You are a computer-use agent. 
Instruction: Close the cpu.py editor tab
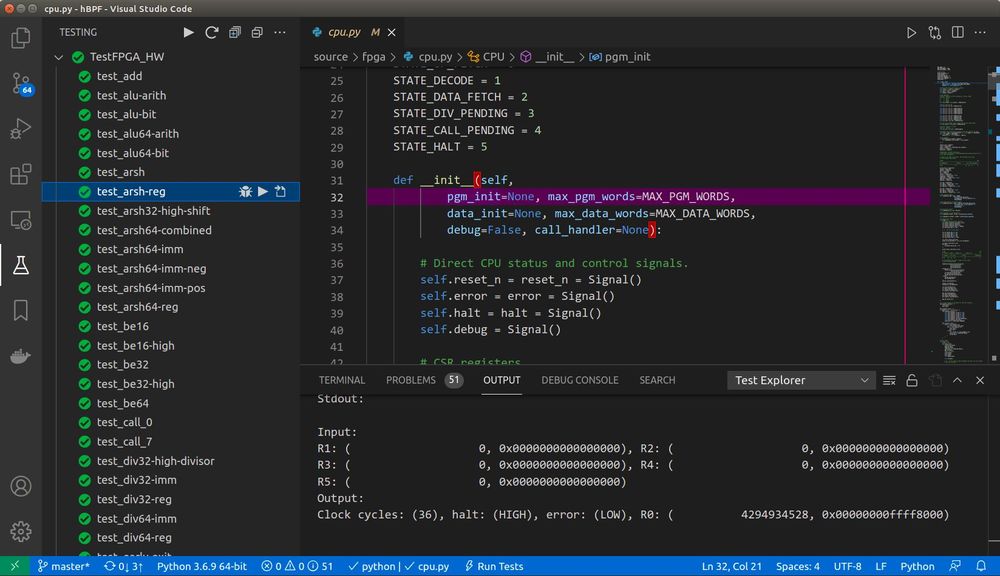tap(392, 32)
